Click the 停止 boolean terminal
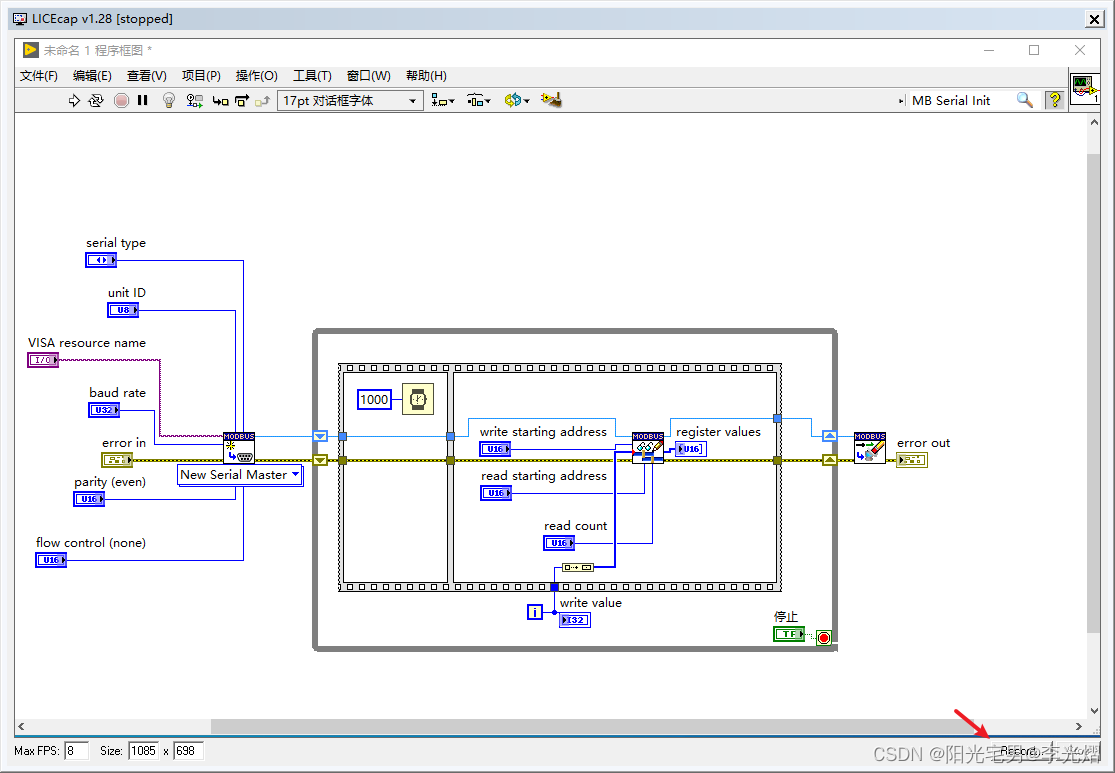1115x773 pixels. tap(789, 634)
